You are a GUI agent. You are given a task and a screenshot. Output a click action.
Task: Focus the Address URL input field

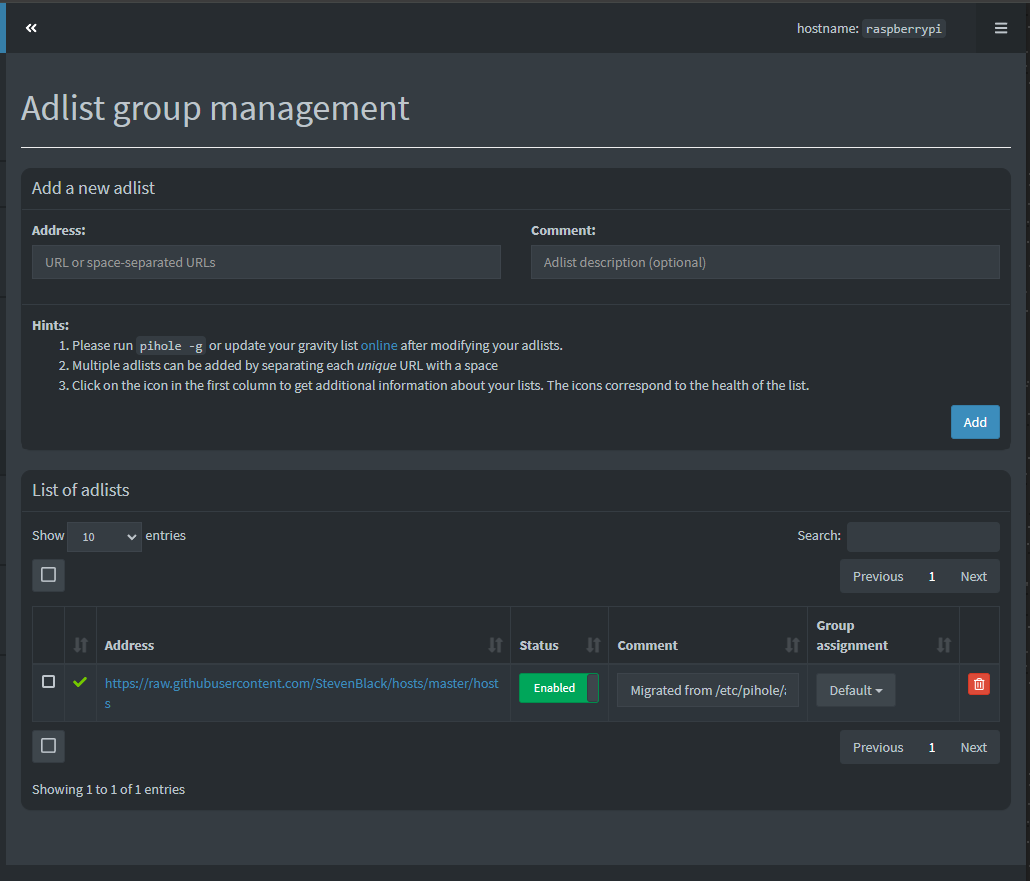pos(266,262)
